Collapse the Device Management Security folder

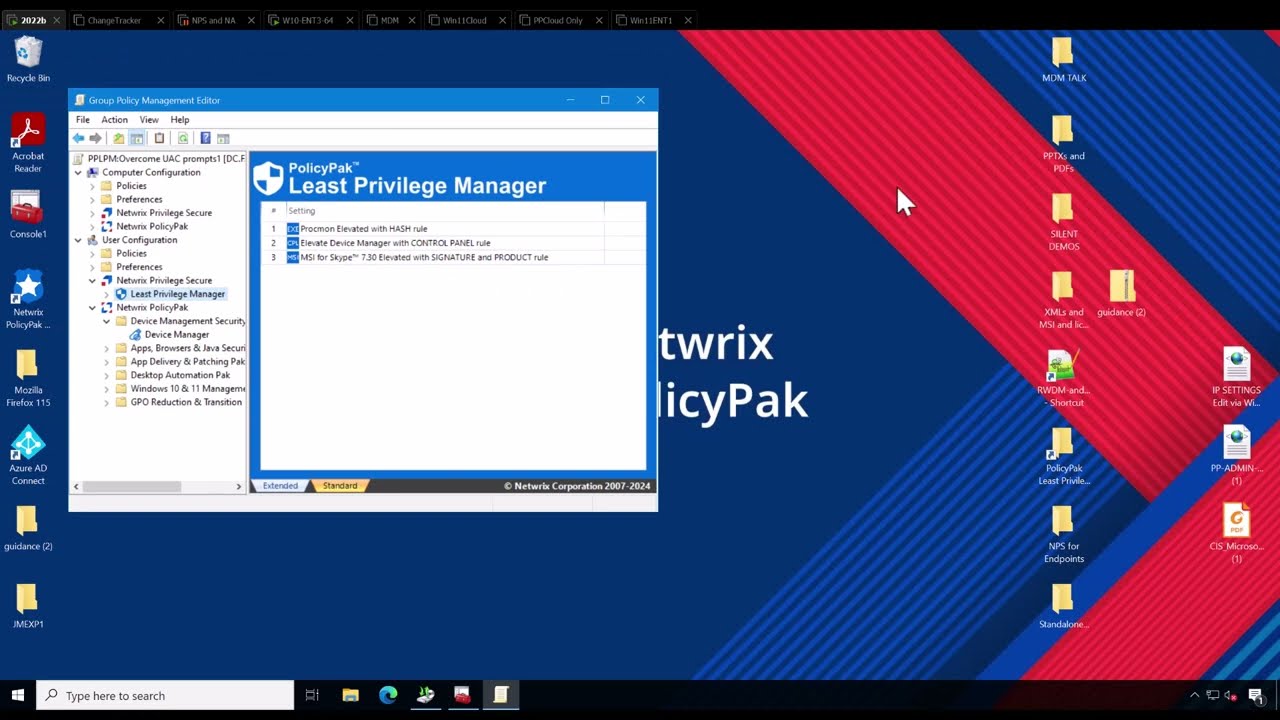pyautogui.click(x=107, y=321)
